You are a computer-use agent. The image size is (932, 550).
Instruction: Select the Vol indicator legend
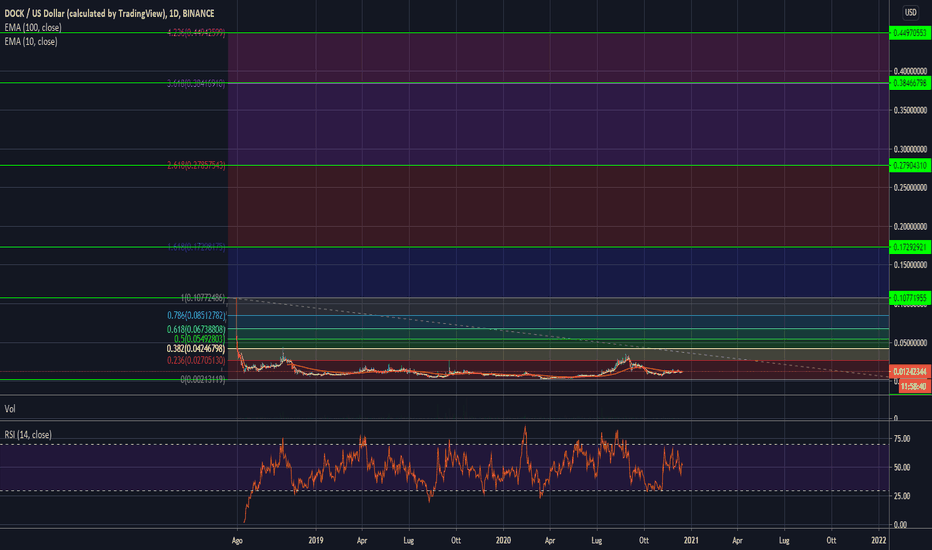point(10,409)
